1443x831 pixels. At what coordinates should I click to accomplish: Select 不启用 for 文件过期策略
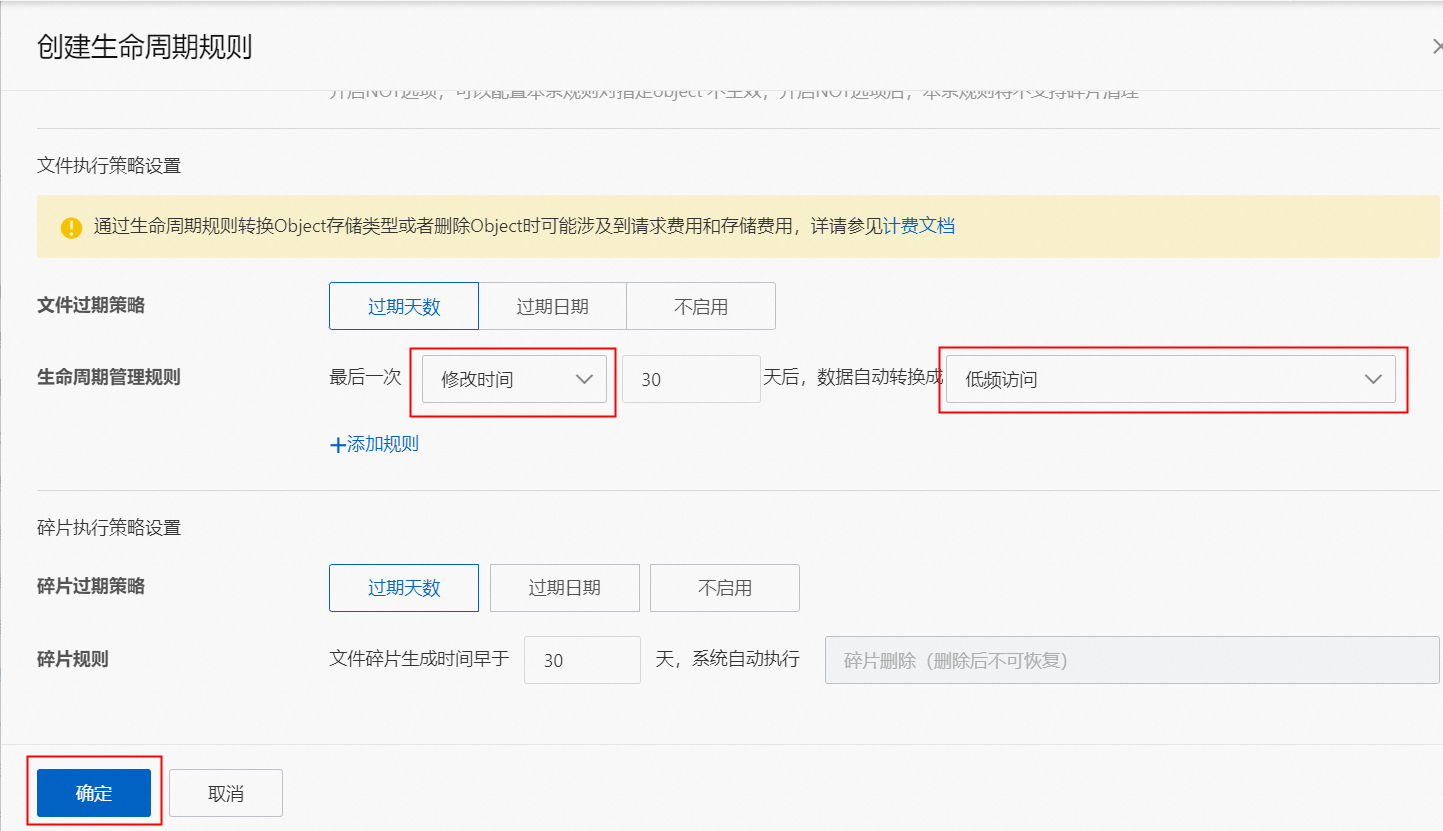[x=701, y=306]
